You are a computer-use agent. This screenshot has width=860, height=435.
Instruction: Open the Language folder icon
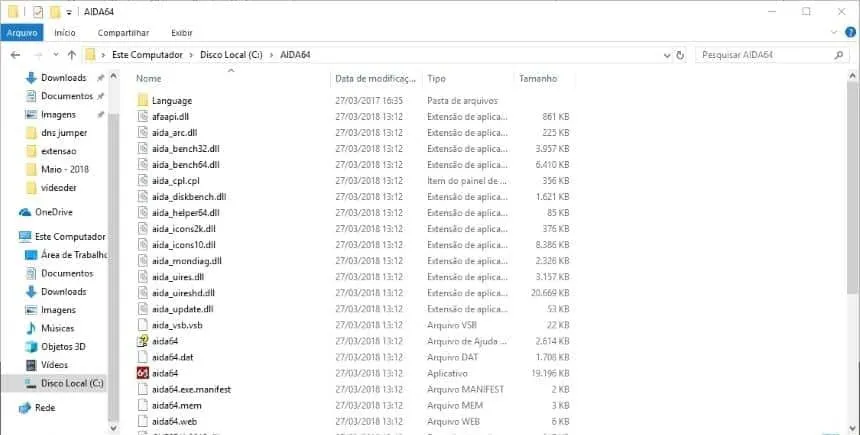(x=143, y=100)
